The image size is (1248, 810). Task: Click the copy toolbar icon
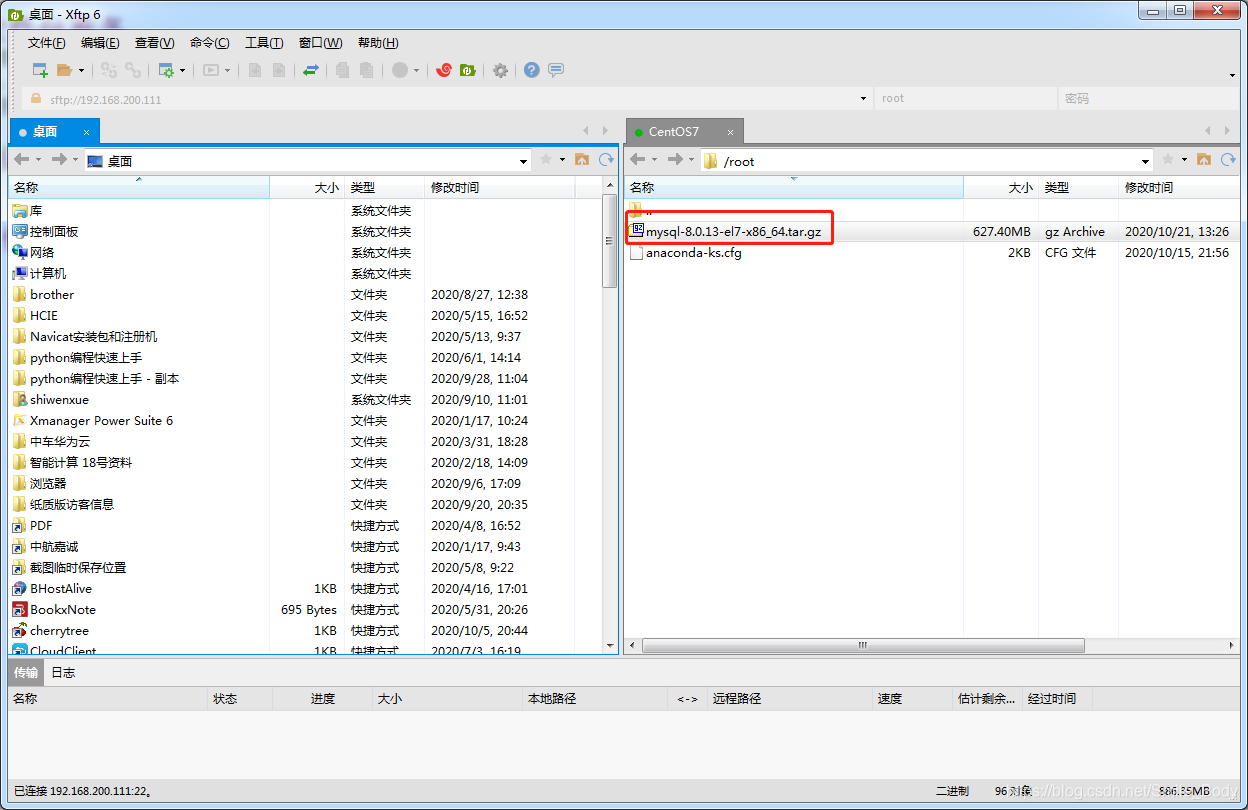[343, 70]
